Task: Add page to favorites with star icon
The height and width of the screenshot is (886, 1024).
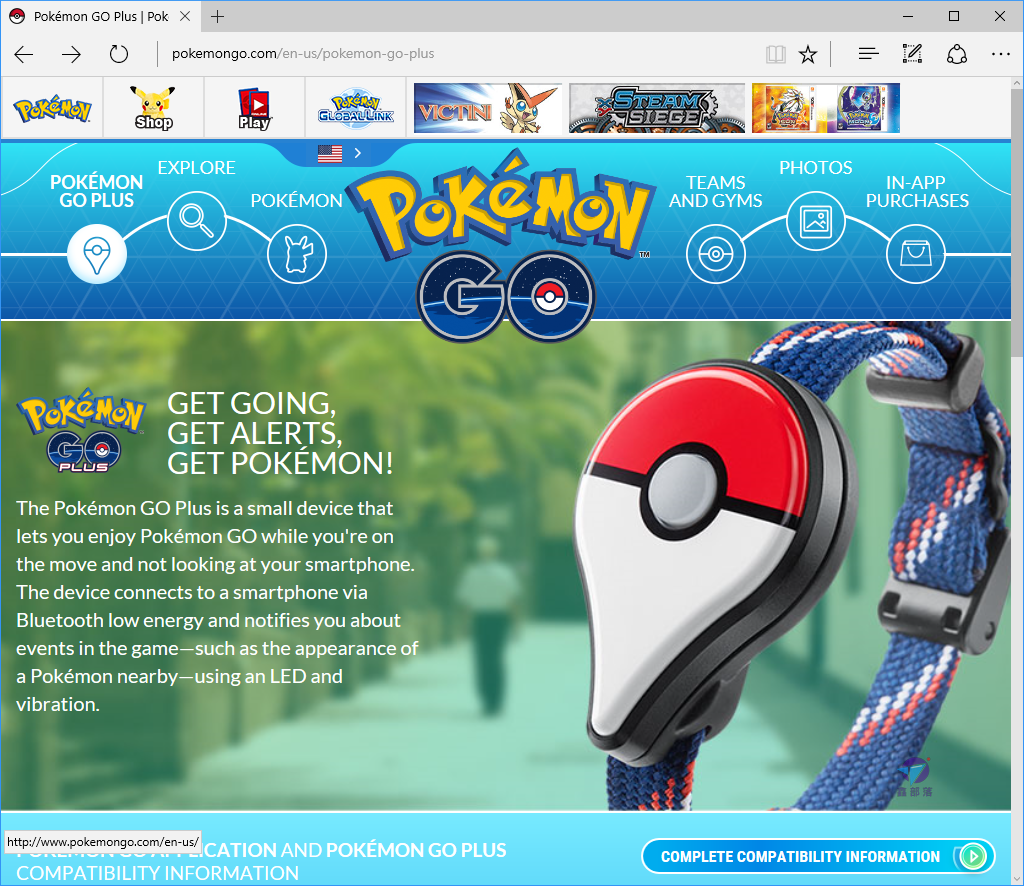Action: (x=808, y=54)
